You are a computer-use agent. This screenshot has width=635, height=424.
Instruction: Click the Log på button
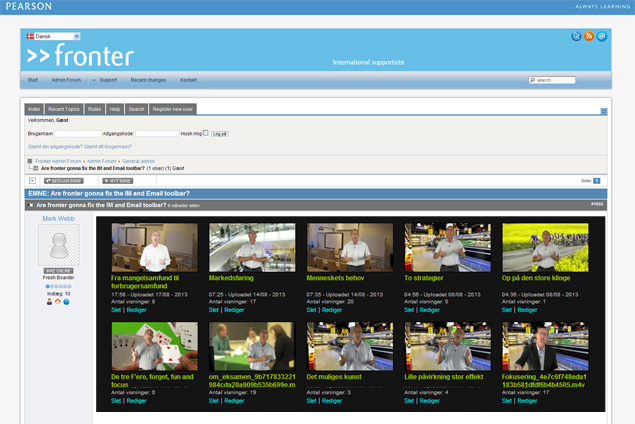pyautogui.click(x=219, y=134)
